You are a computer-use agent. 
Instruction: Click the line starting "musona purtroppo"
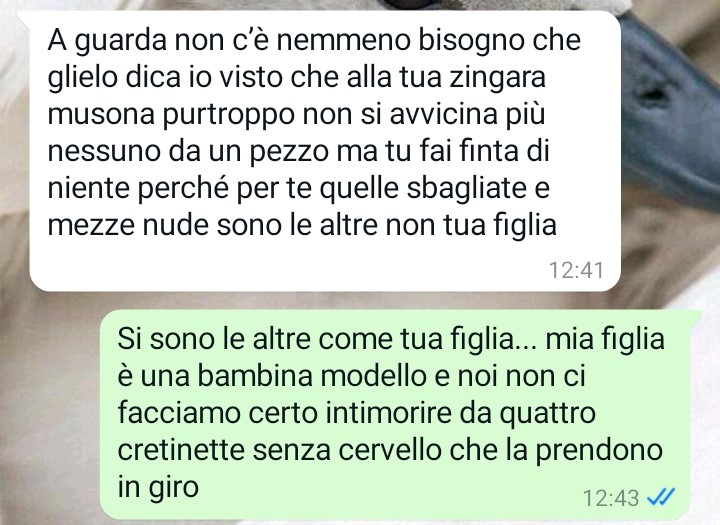[x=296, y=115]
